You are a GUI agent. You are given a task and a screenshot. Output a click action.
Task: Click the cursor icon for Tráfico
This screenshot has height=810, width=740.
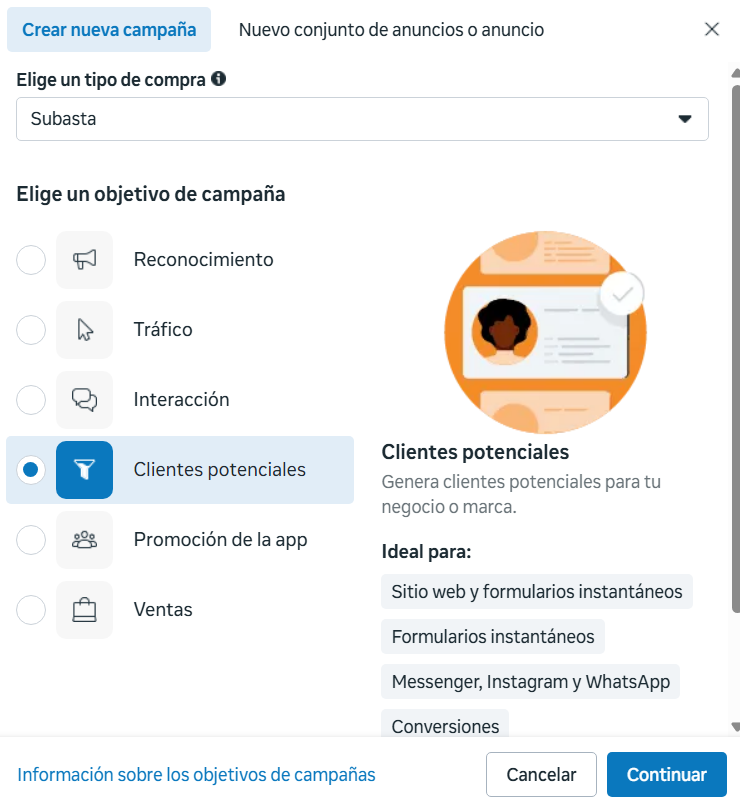tap(85, 330)
